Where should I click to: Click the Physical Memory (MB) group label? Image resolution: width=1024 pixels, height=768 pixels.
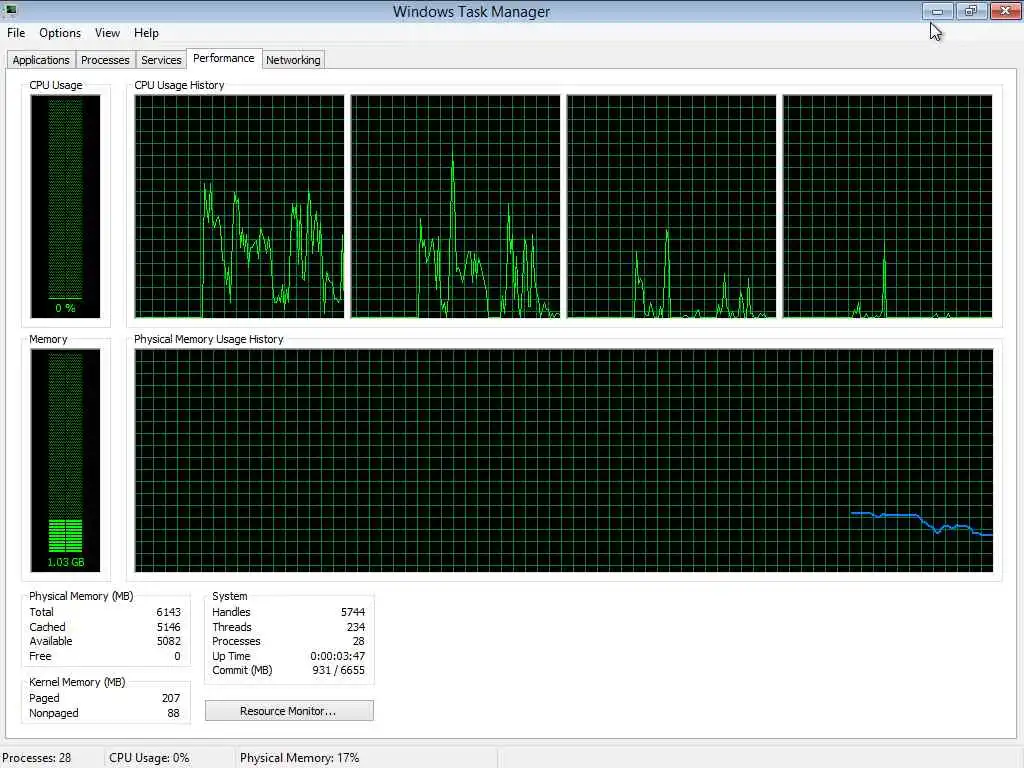(x=81, y=596)
